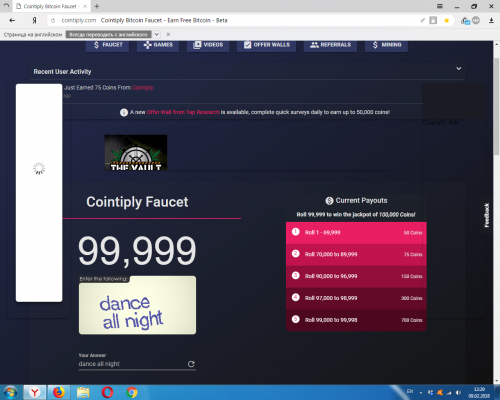Collapse the Recent User Activity panel
Image resolution: width=500 pixels, height=400 pixels.
coord(459,68)
